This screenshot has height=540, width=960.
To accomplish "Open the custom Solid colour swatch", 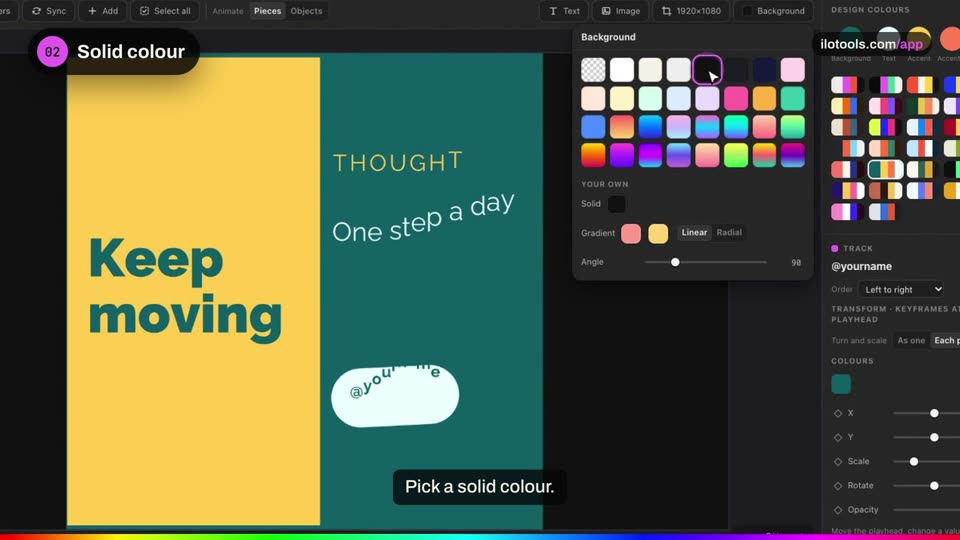I will 617,204.
